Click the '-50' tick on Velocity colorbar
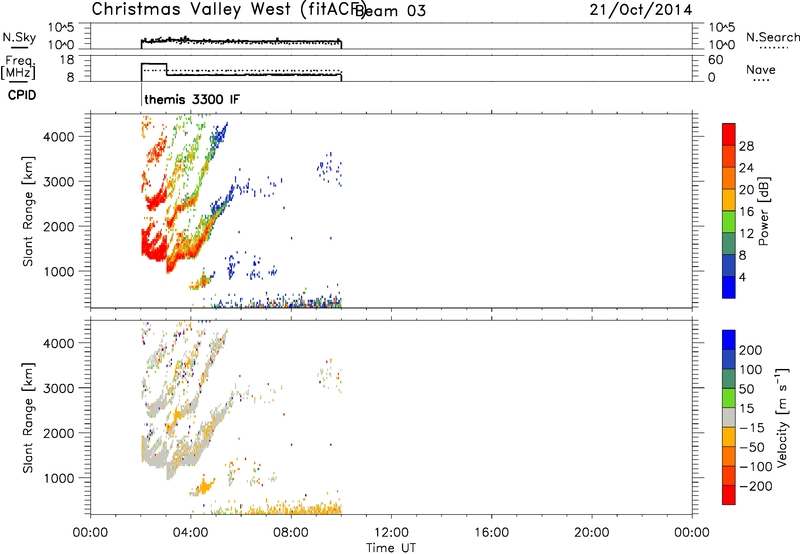 coord(752,447)
